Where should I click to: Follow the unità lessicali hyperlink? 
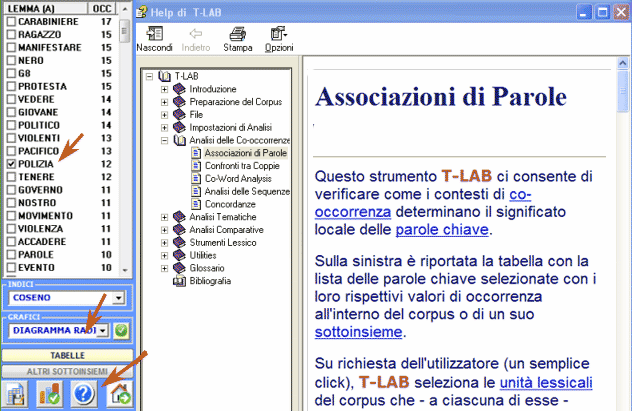coord(546,382)
